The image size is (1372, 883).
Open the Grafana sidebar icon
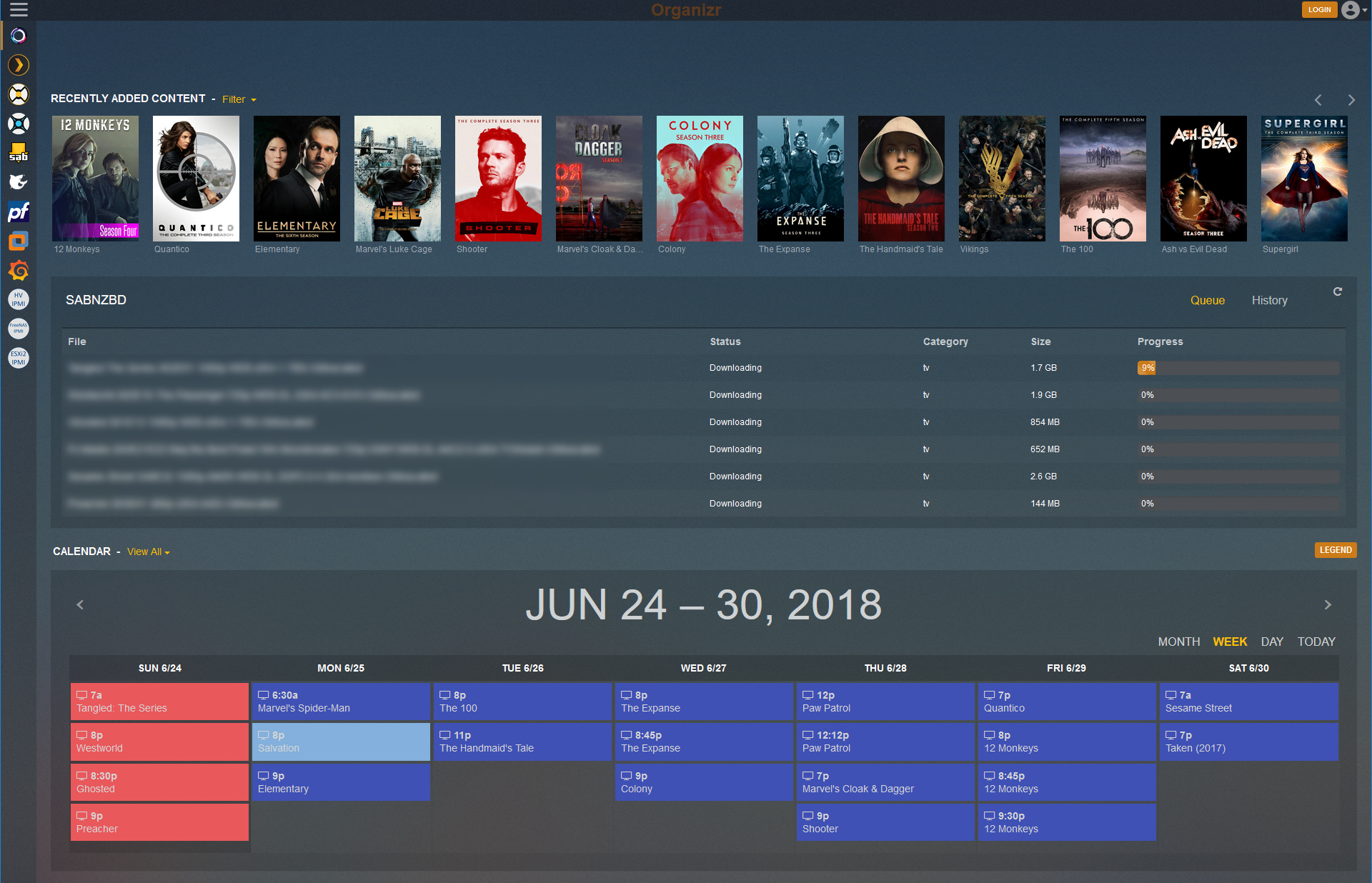tap(19, 270)
